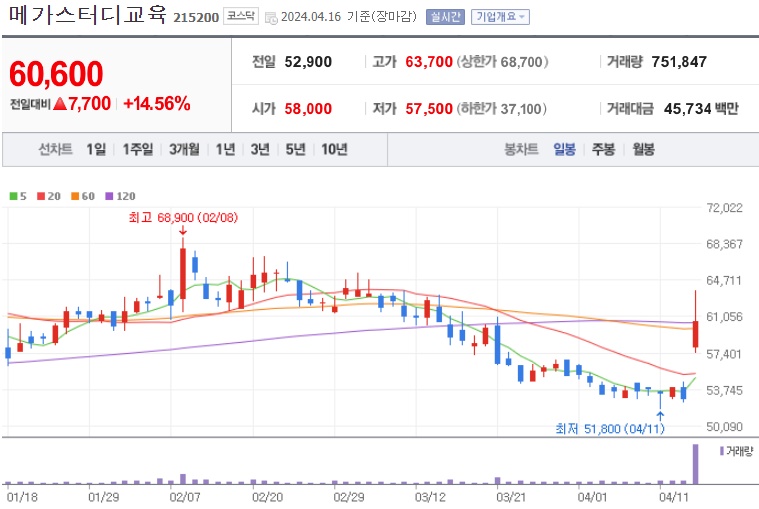The width and height of the screenshot is (759, 509).
Task: Click the previous close value 52,900
Action: (308, 62)
